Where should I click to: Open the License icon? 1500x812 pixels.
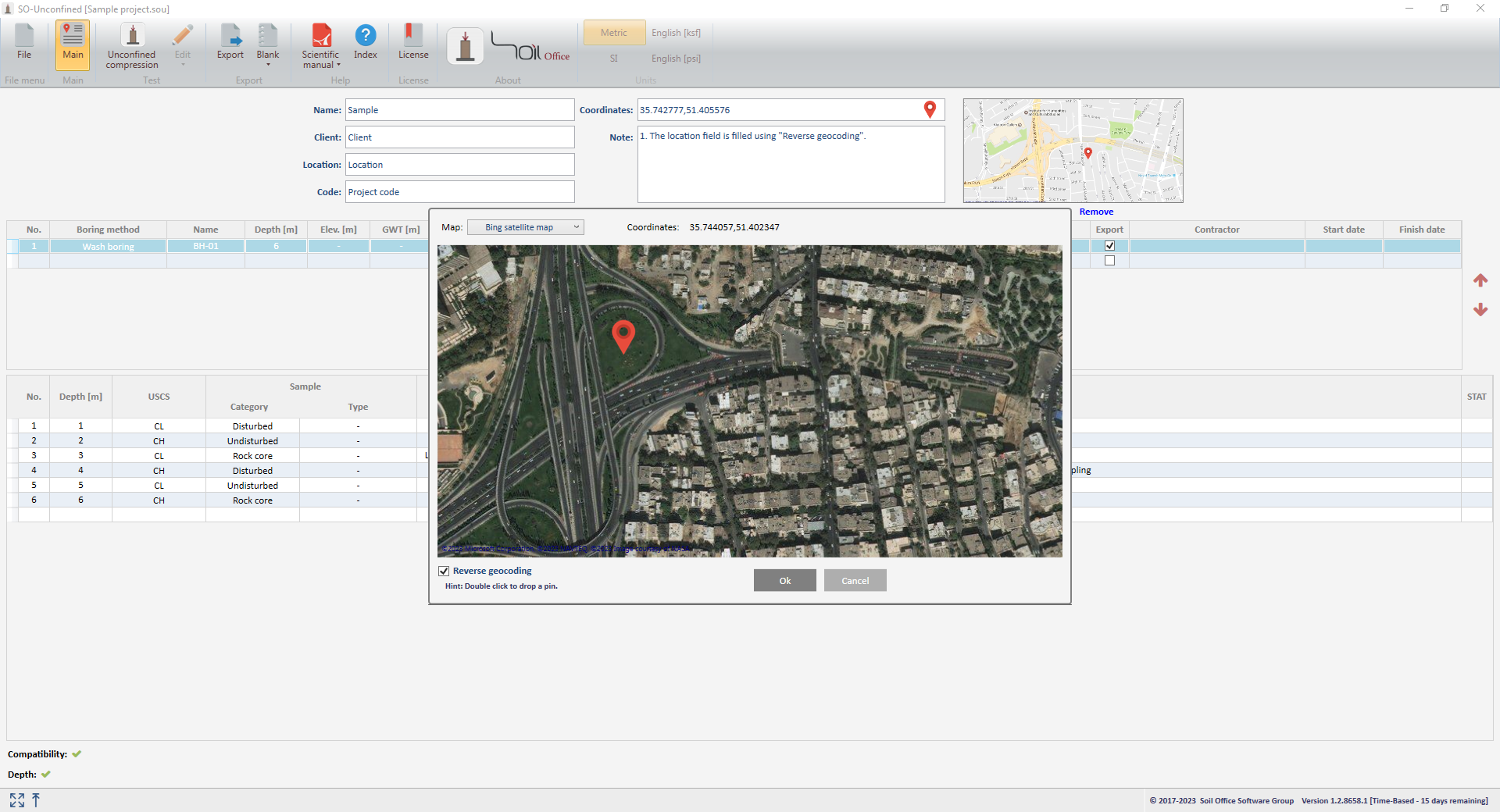click(x=412, y=42)
